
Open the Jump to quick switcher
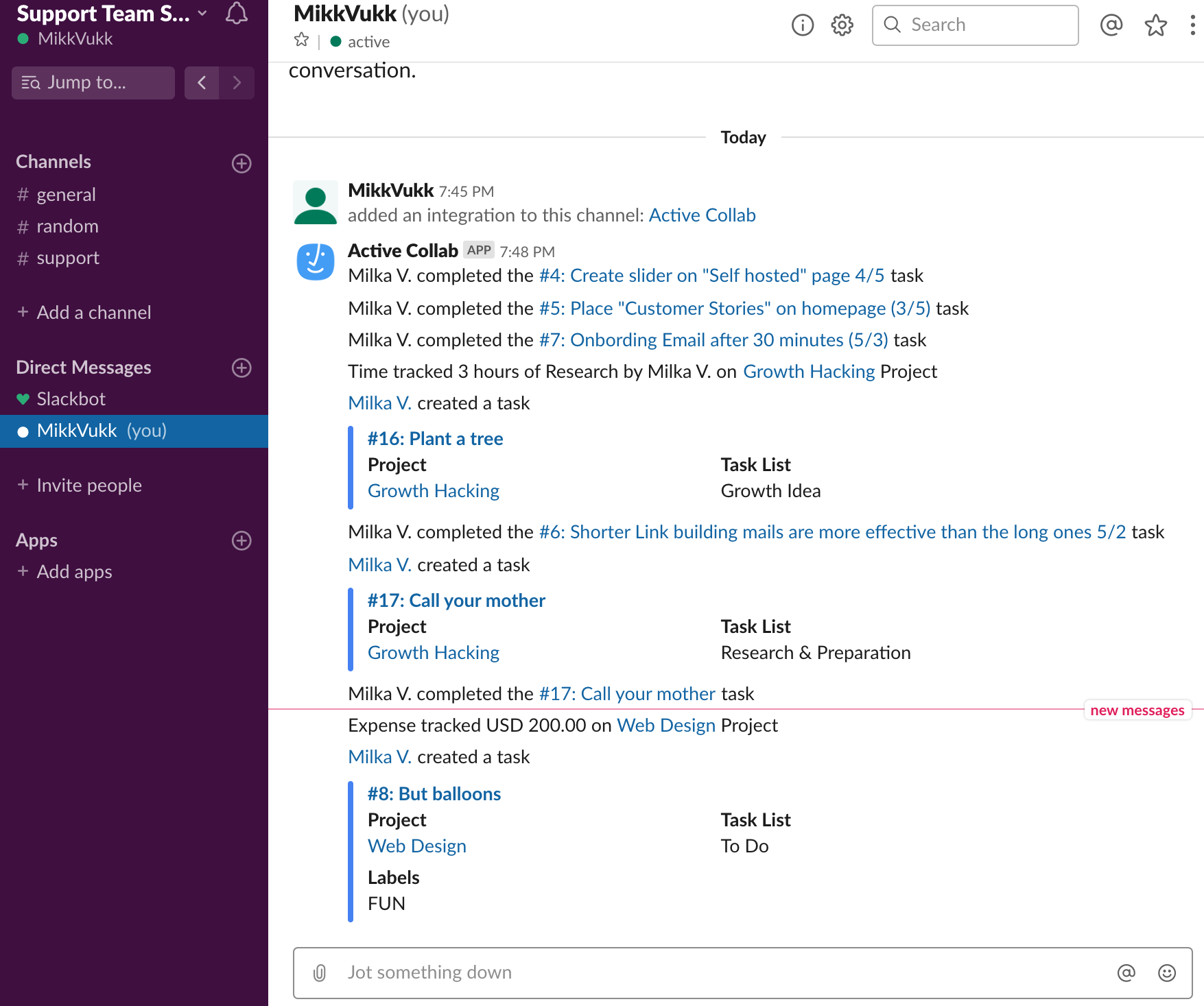tap(93, 83)
